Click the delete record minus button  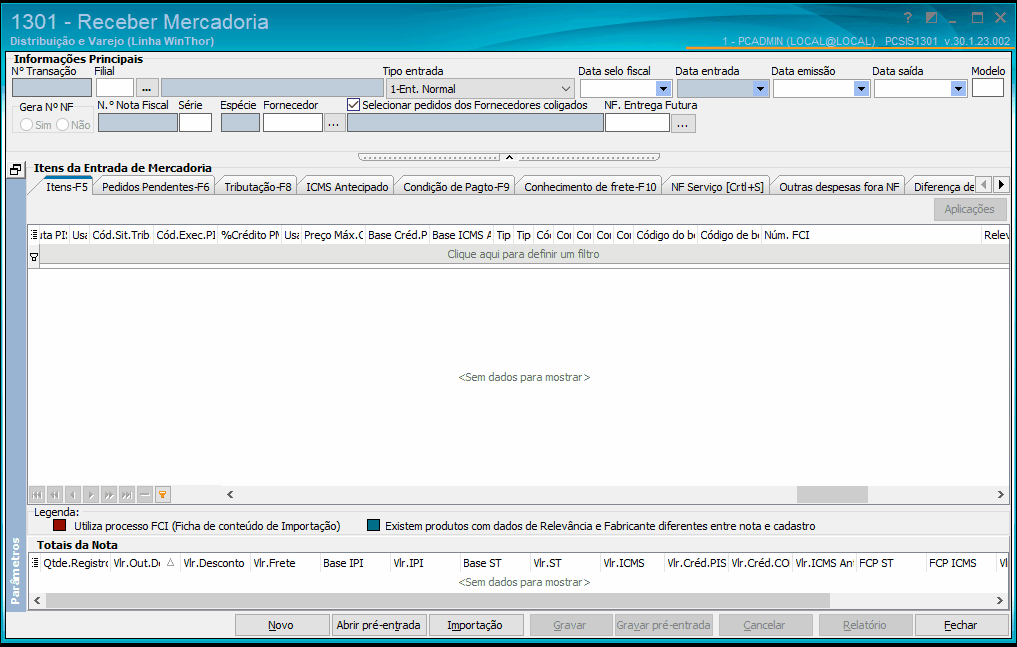coord(145,495)
